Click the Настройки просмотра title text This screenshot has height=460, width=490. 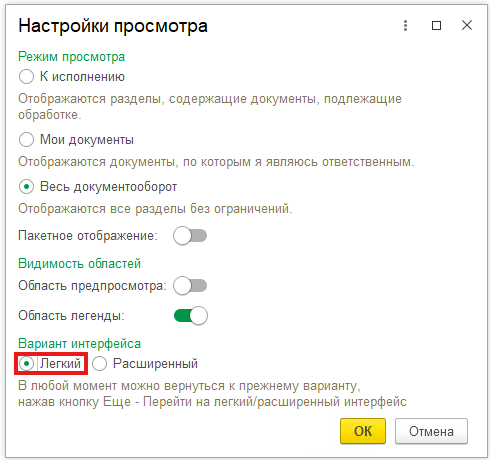coord(113,26)
